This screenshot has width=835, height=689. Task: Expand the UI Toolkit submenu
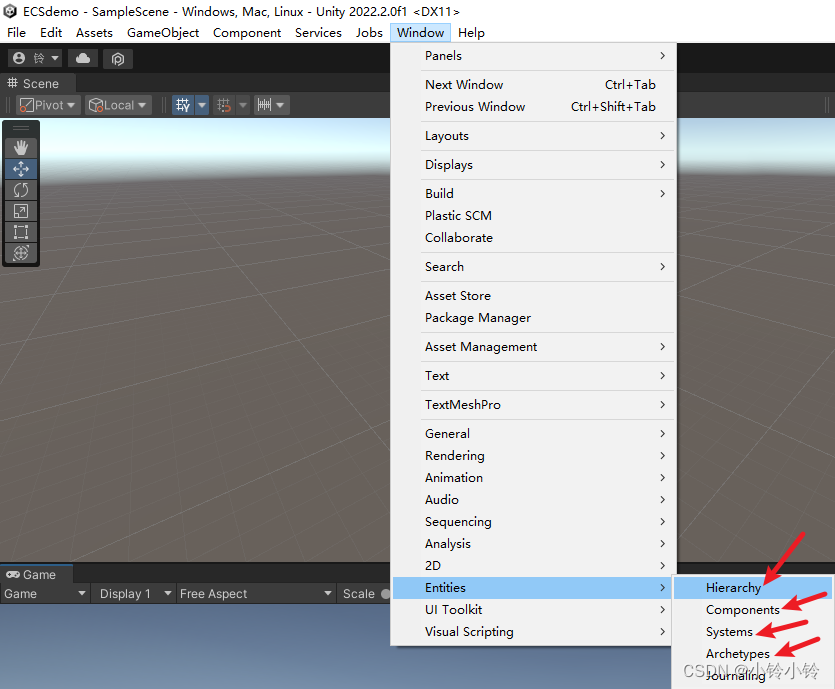(534, 610)
